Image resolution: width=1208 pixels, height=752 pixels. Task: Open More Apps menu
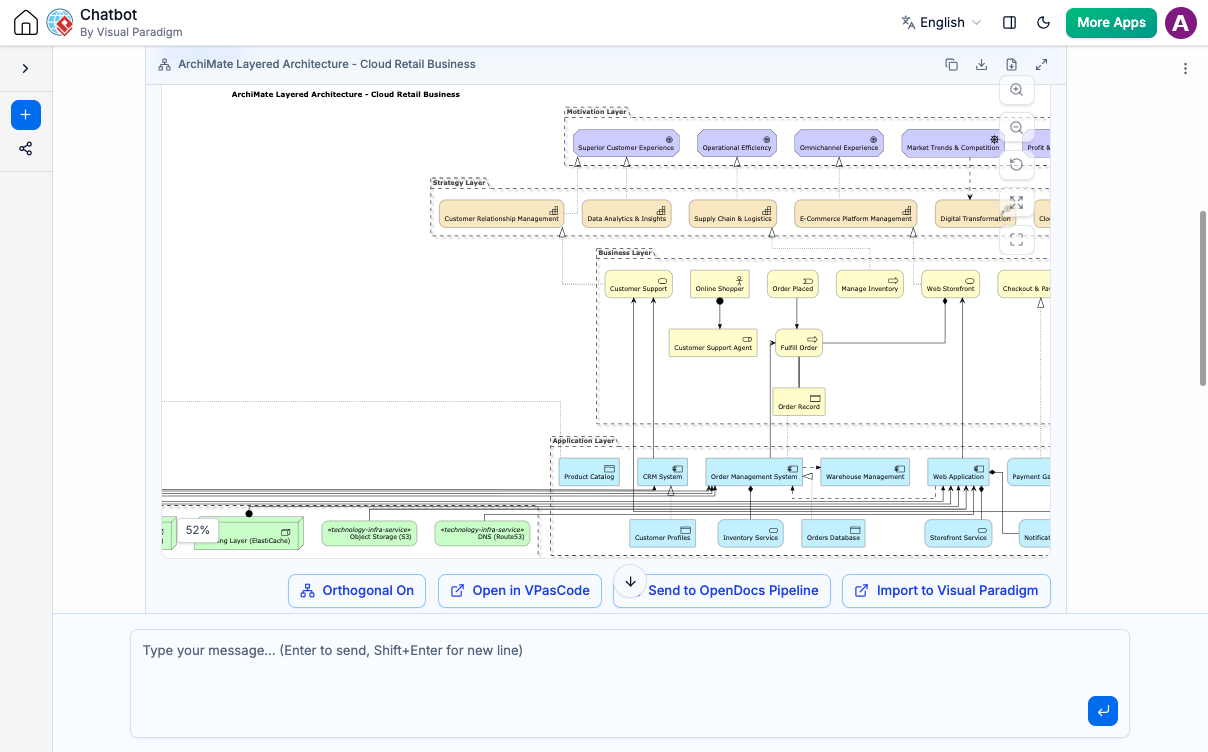tap(1111, 23)
